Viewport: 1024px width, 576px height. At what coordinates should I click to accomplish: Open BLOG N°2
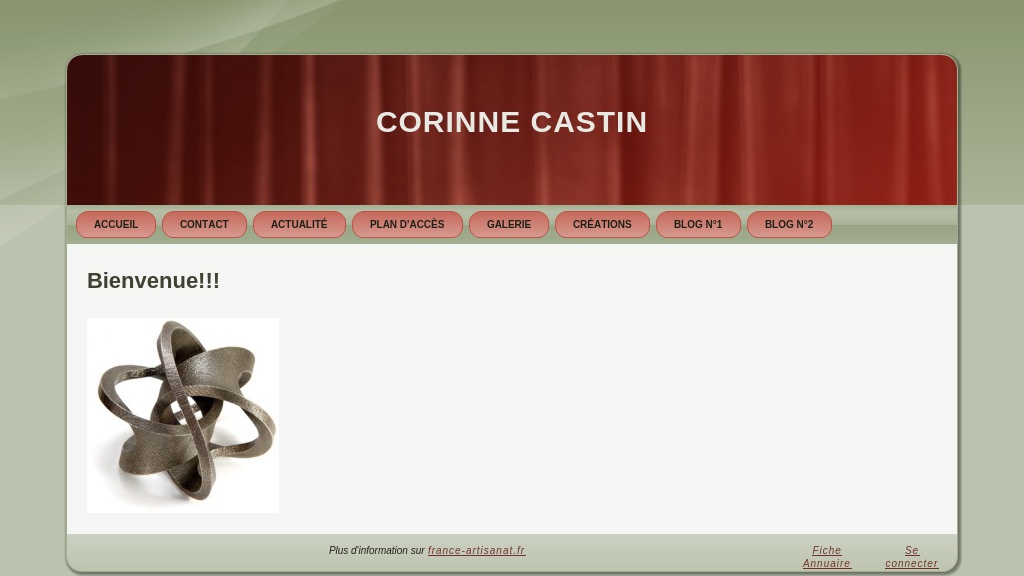tap(789, 224)
